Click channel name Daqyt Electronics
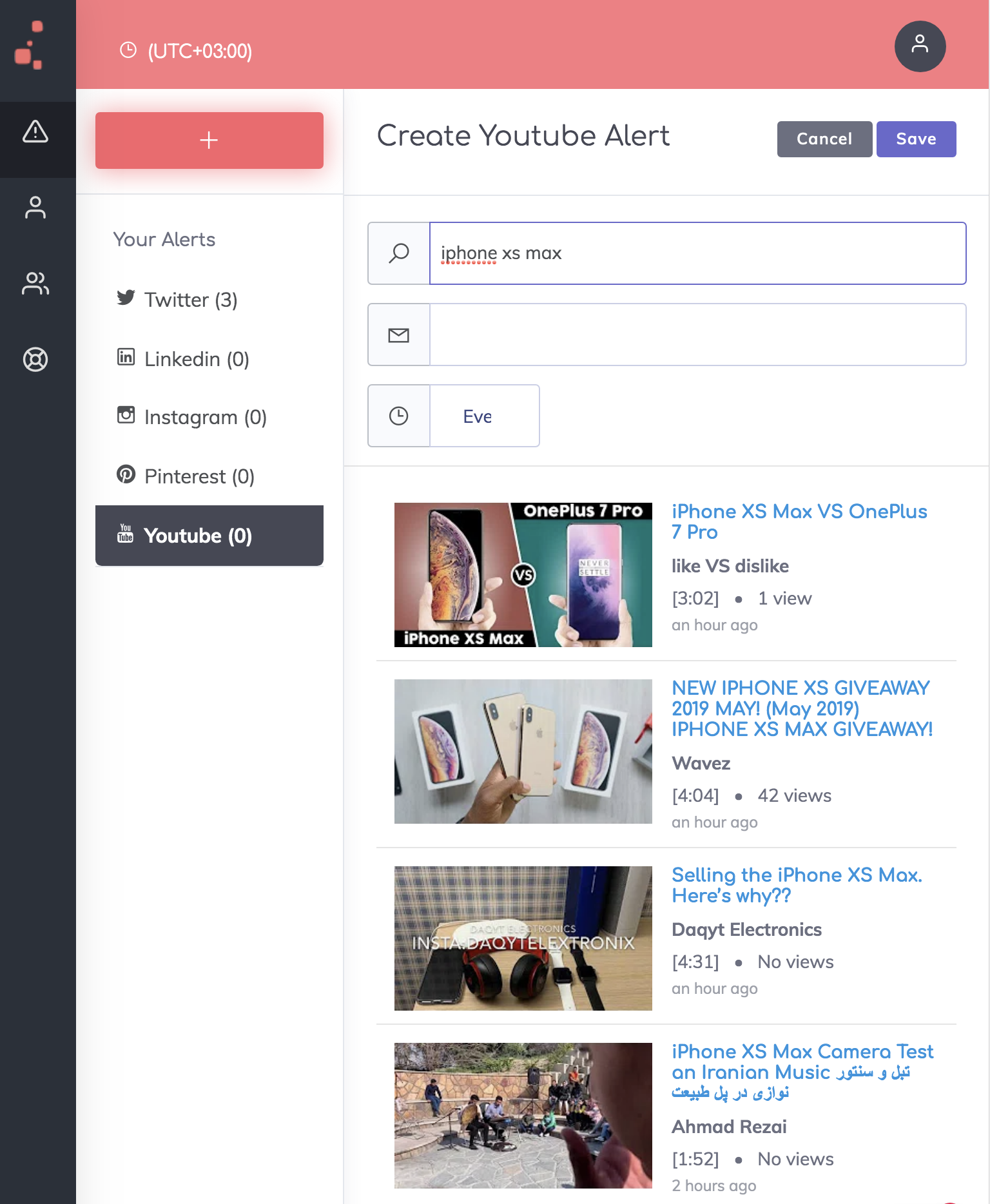The image size is (990, 1204). [747, 929]
